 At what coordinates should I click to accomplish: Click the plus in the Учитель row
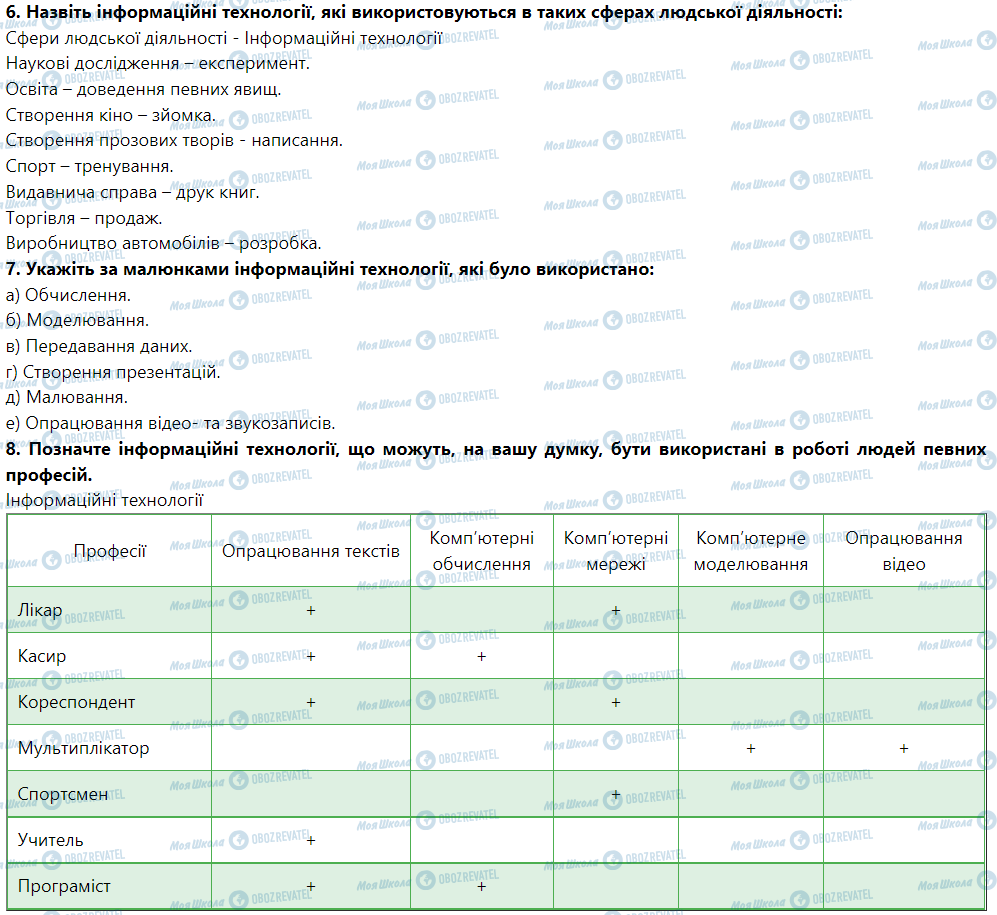click(311, 840)
